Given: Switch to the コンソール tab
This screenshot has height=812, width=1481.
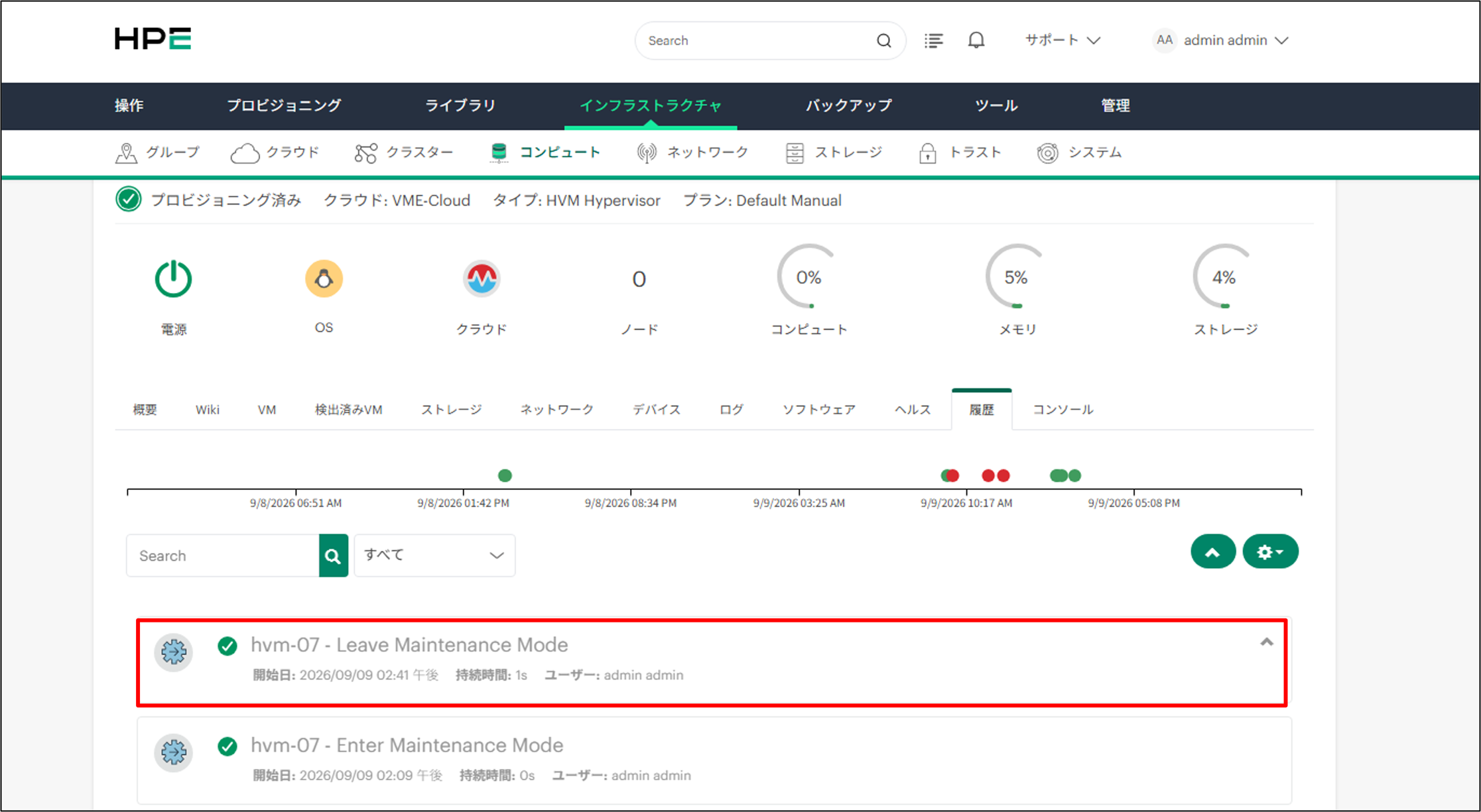Looking at the screenshot, I should pos(1062,410).
